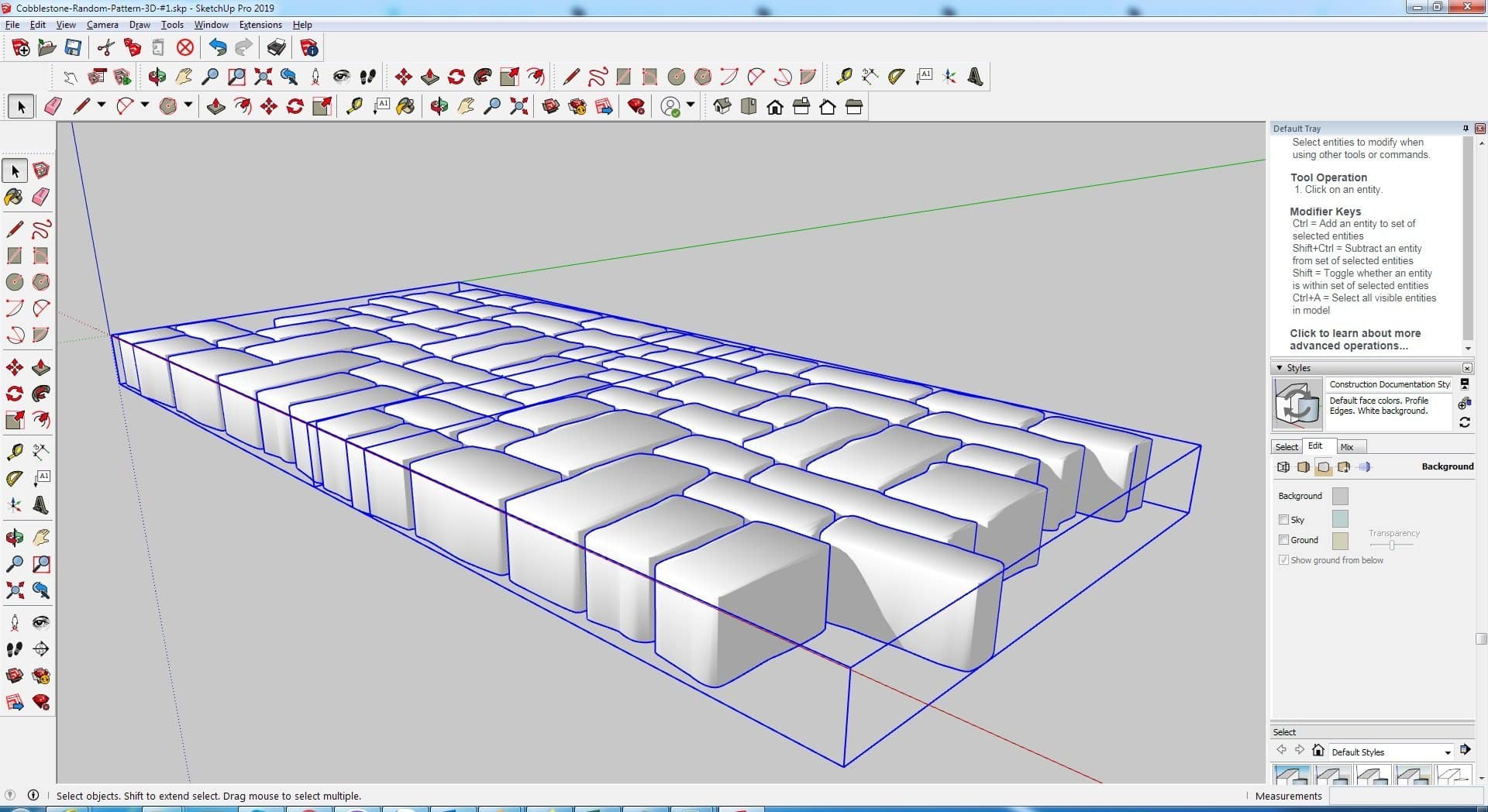The width and height of the screenshot is (1488, 812).
Task: Click the Print icon in top toolbar
Action: pos(277,48)
